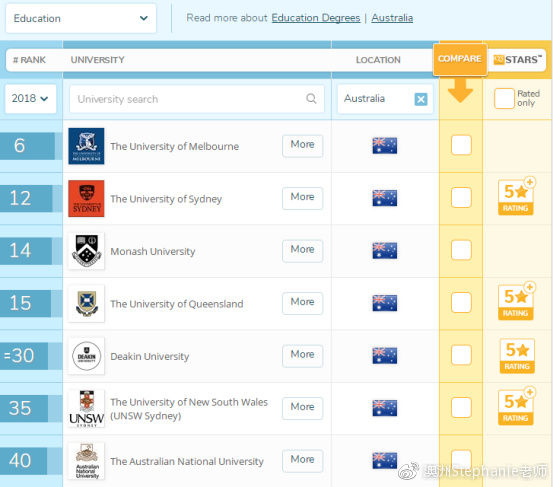The height and width of the screenshot is (487, 554).
Task: Follow the Australia link at the top
Action: tap(392, 18)
